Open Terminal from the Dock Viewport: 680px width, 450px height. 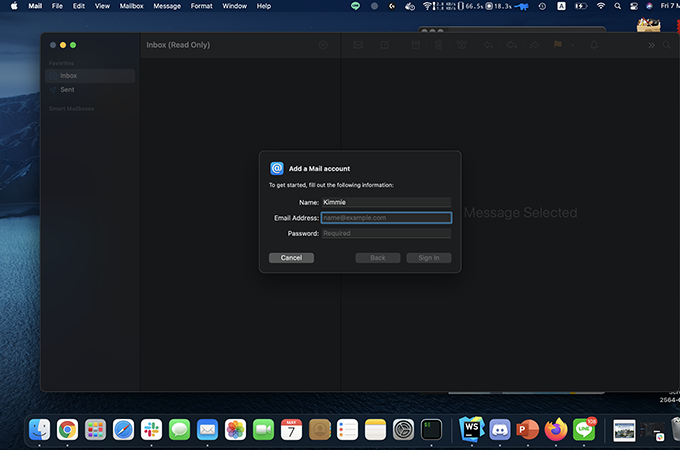click(x=431, y=430)
